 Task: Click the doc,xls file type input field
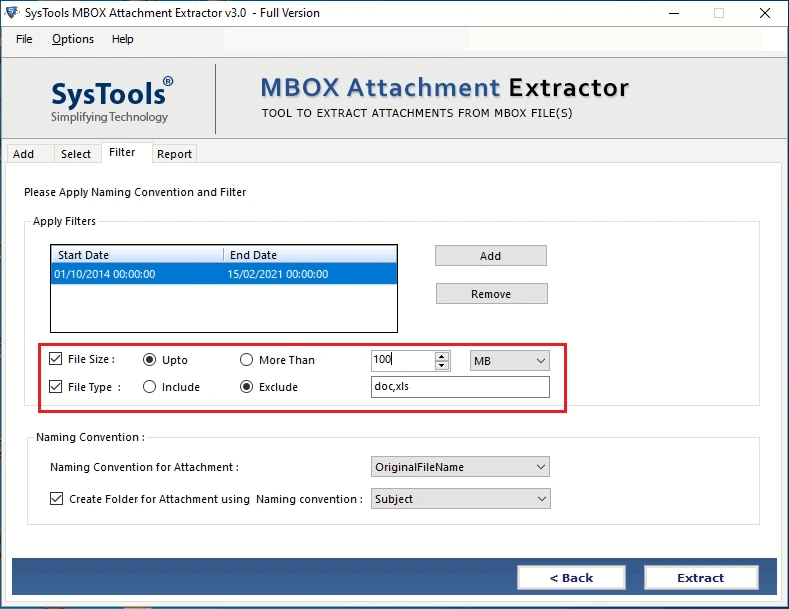pyautogui.click(x=460, y=387)
